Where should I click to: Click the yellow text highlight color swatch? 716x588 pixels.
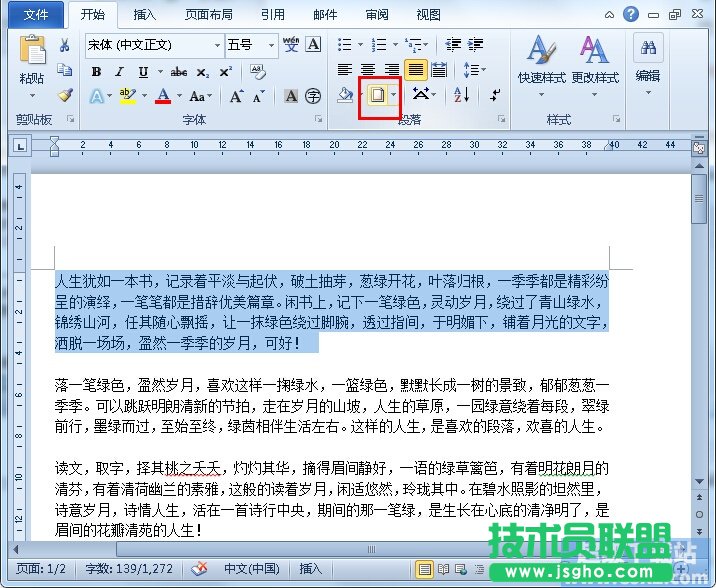pos(127,96)
